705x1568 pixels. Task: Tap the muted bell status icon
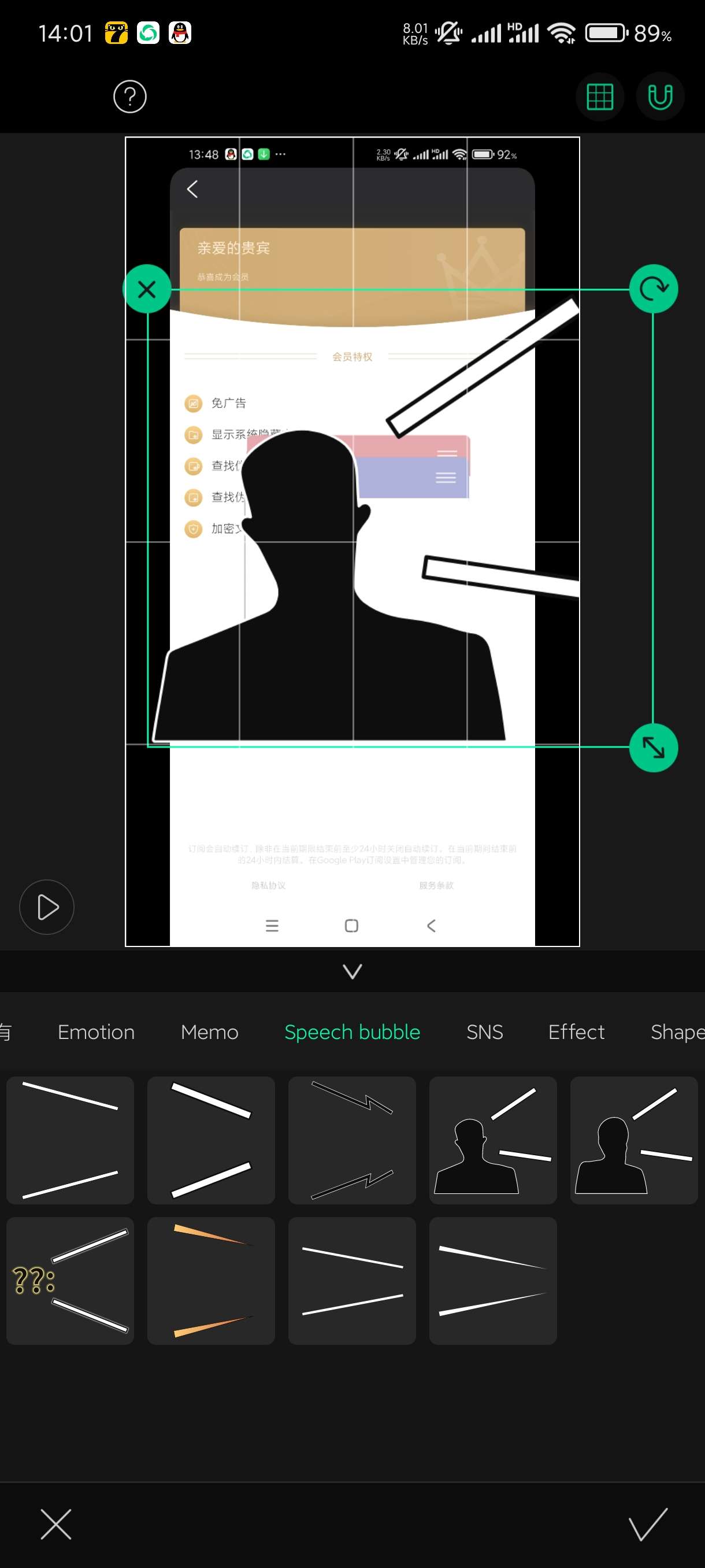449,33
